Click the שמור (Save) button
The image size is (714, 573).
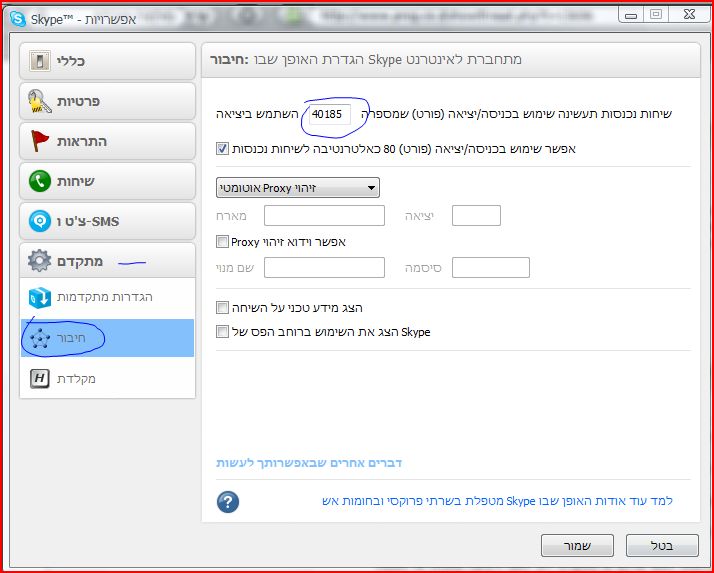[x=577, y=545]
